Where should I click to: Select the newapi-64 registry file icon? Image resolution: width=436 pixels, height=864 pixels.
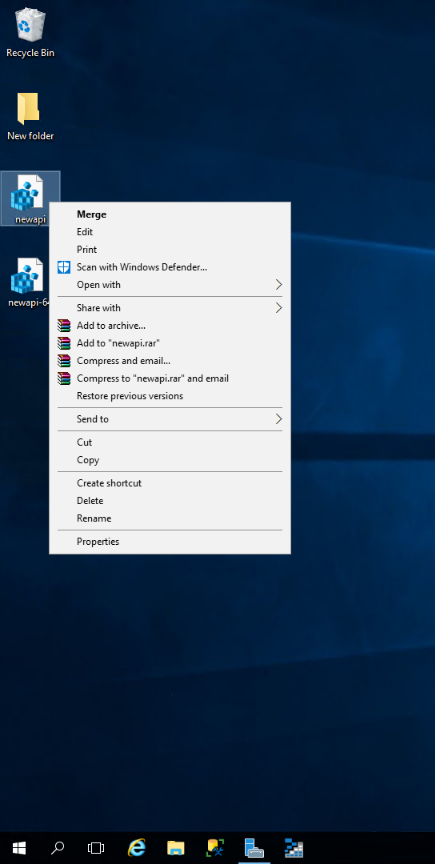point(26,282)
